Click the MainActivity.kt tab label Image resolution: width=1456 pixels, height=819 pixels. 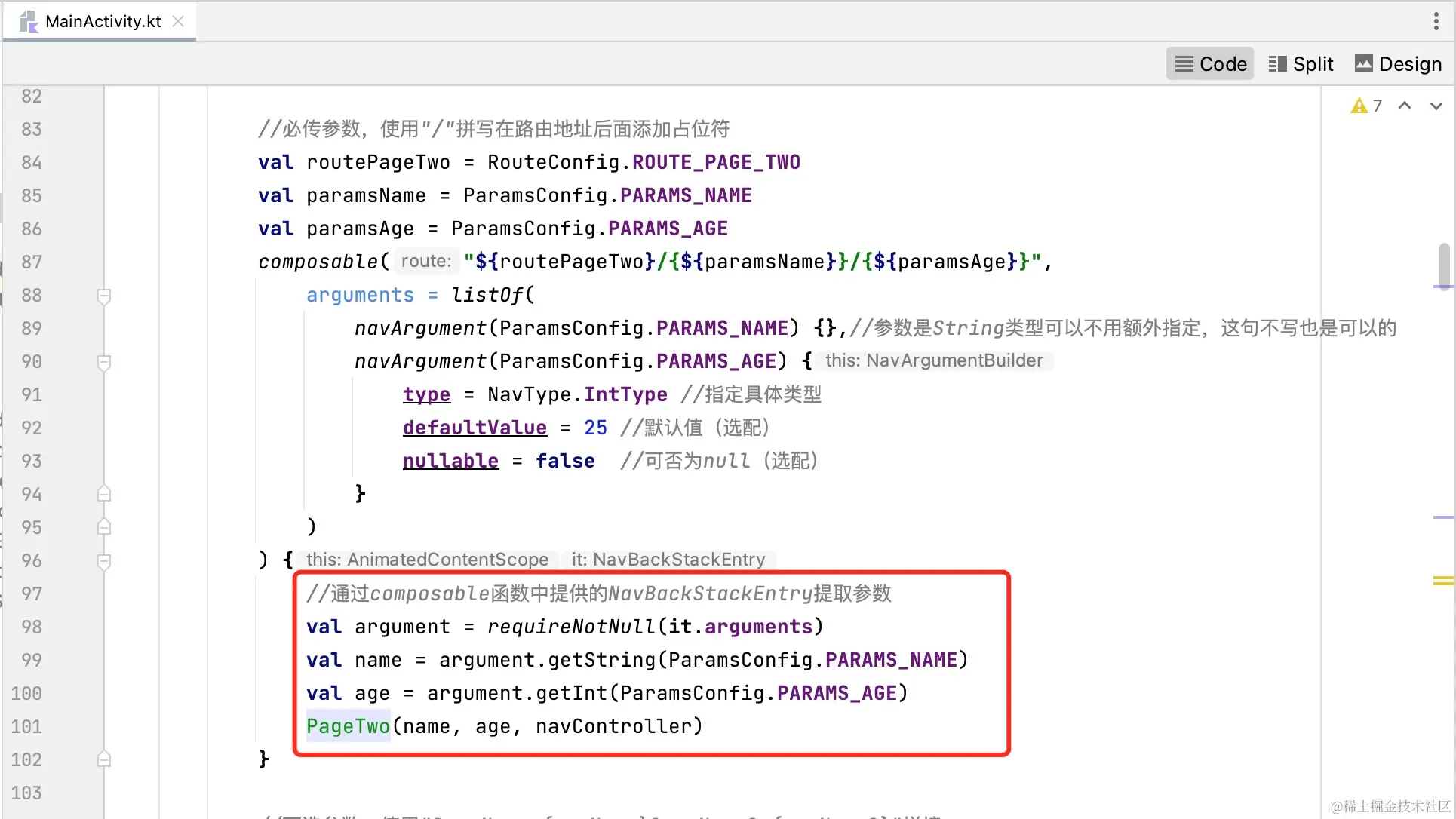(x=103, y=21)
